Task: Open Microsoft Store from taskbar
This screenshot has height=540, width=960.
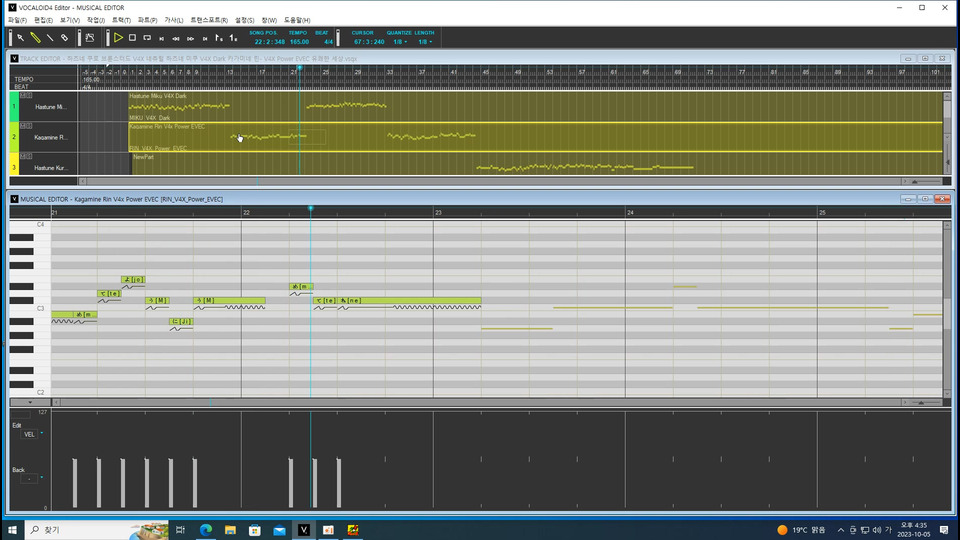Action: coord(255,530)
